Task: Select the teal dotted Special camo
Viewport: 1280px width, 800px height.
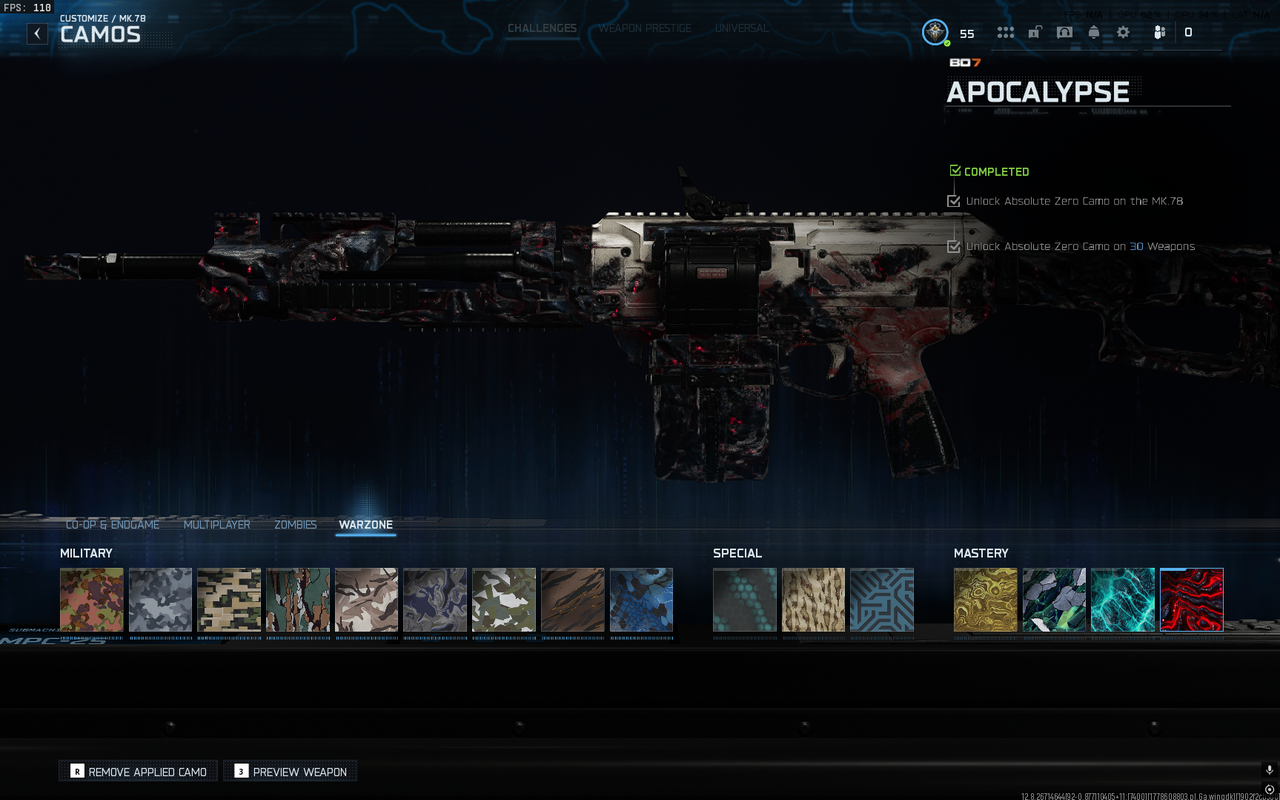Action: (x=745, y=600)
